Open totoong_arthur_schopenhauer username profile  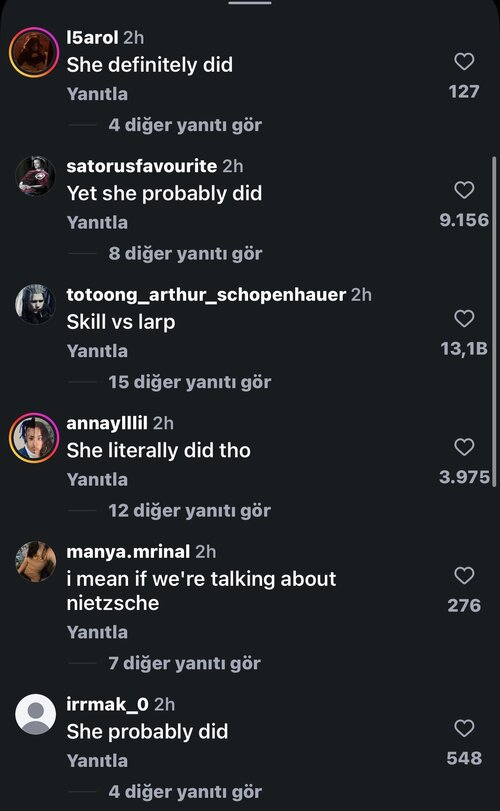tap(206, 294)
